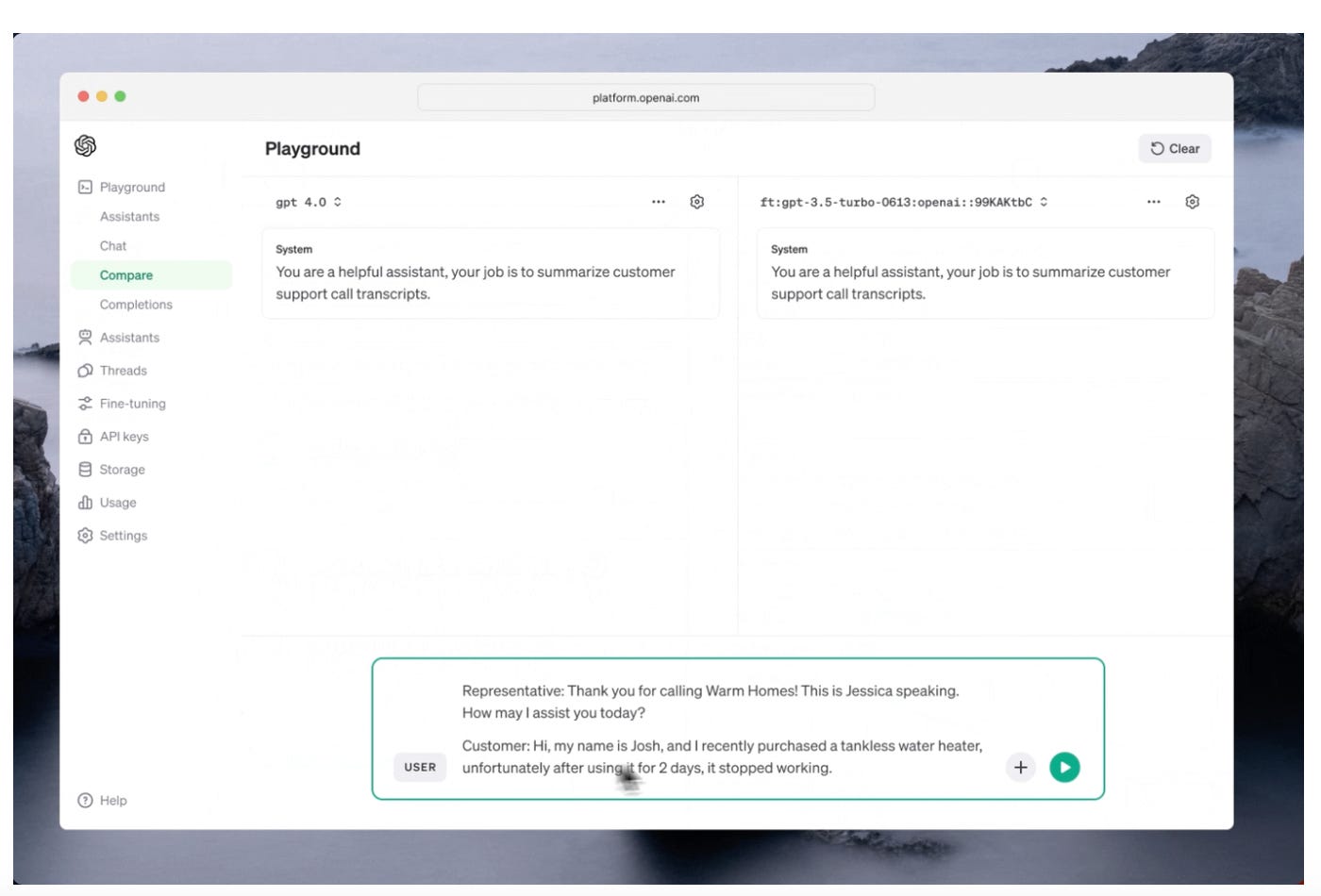Click the Clear button at top right
This screenshot has width=1321, height=896.
(1174, 148)
